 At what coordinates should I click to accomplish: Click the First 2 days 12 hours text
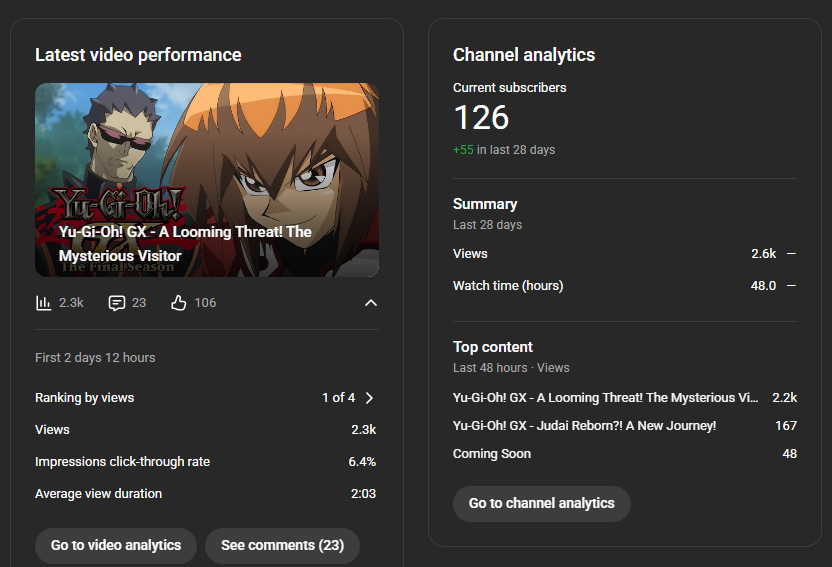tap(95, 358)
